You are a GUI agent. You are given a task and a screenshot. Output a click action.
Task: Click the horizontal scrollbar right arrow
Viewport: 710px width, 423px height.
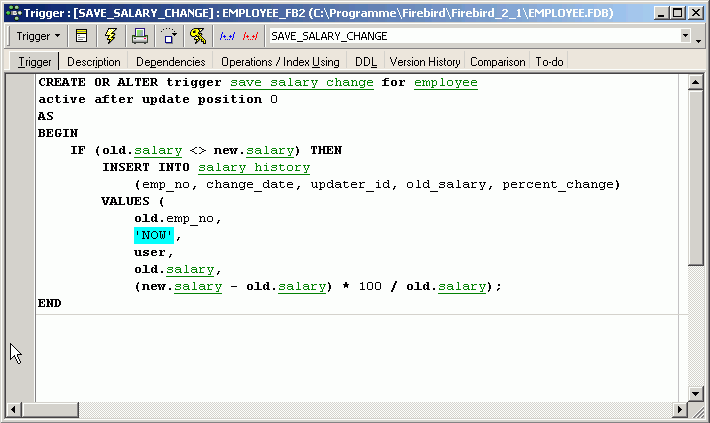click(x=679, y=409)
